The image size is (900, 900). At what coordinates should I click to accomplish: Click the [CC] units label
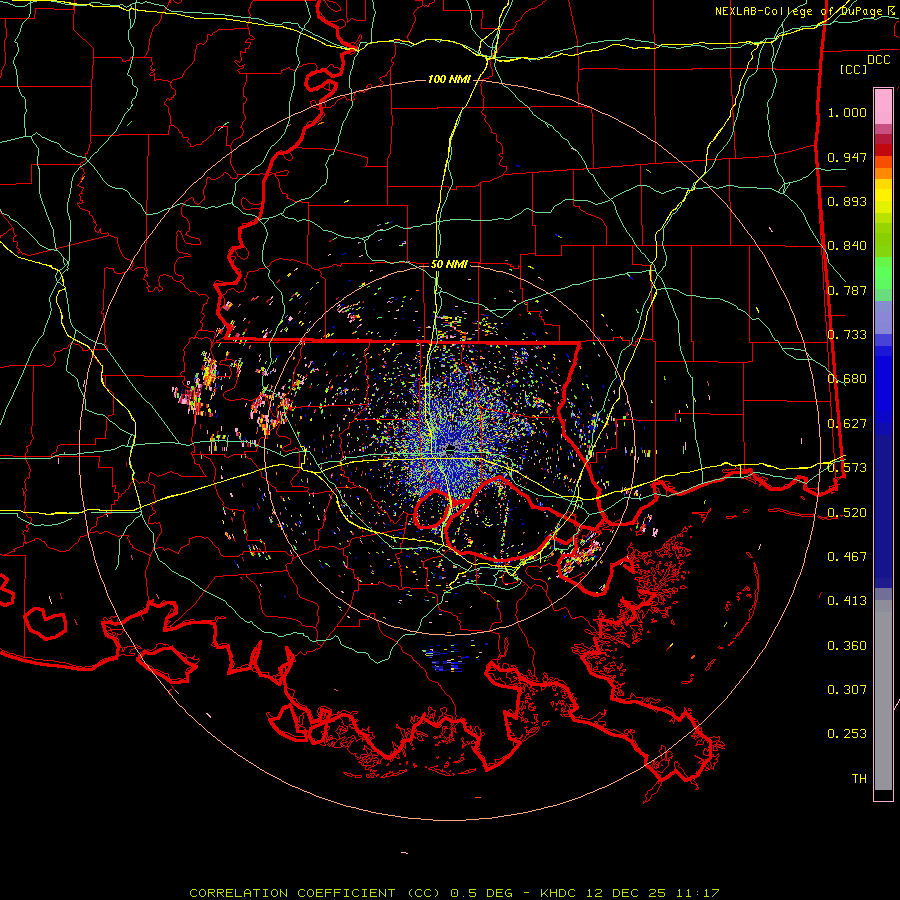click(x=853, y=69)
